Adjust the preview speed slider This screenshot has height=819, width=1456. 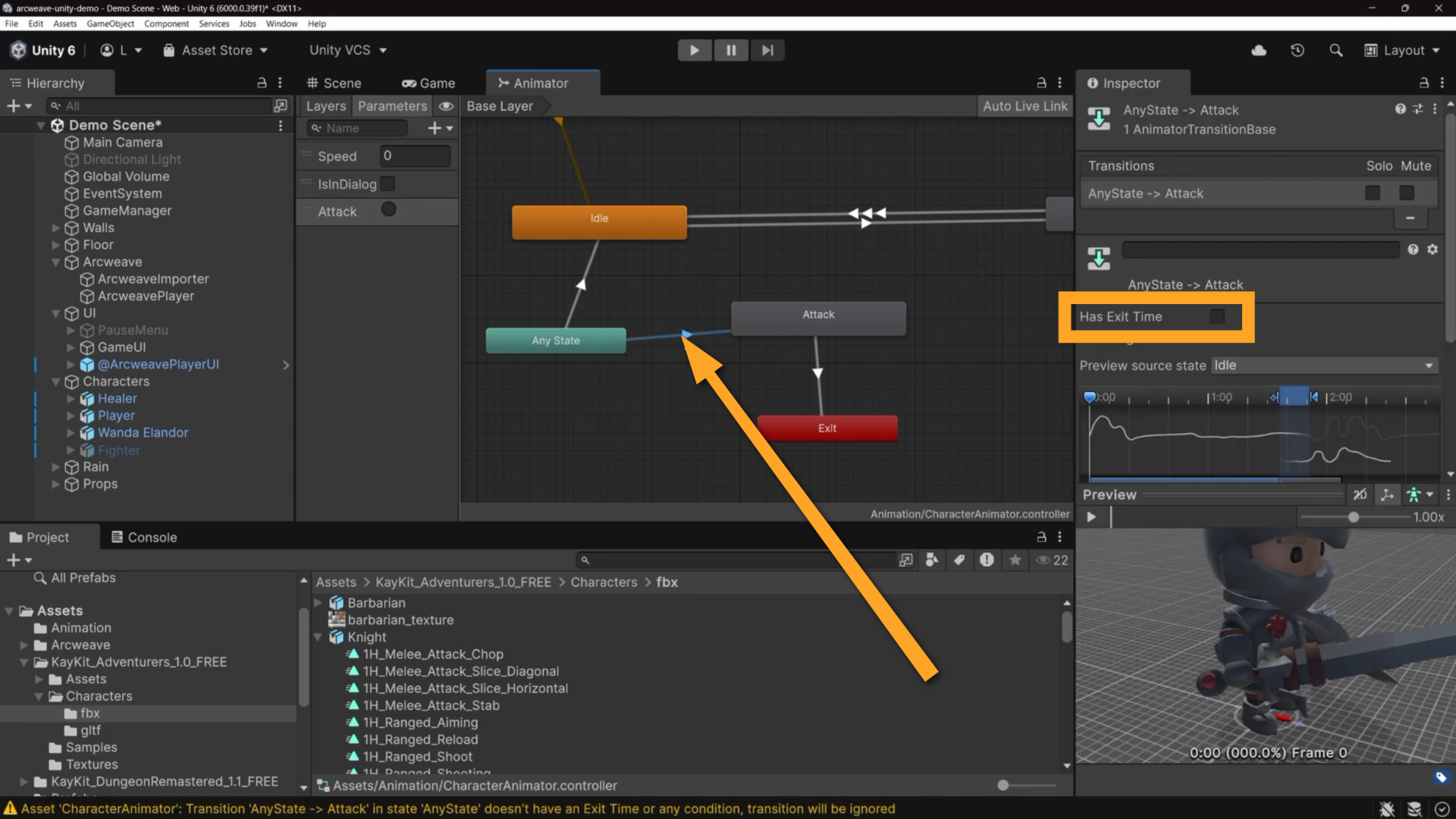1354,517
